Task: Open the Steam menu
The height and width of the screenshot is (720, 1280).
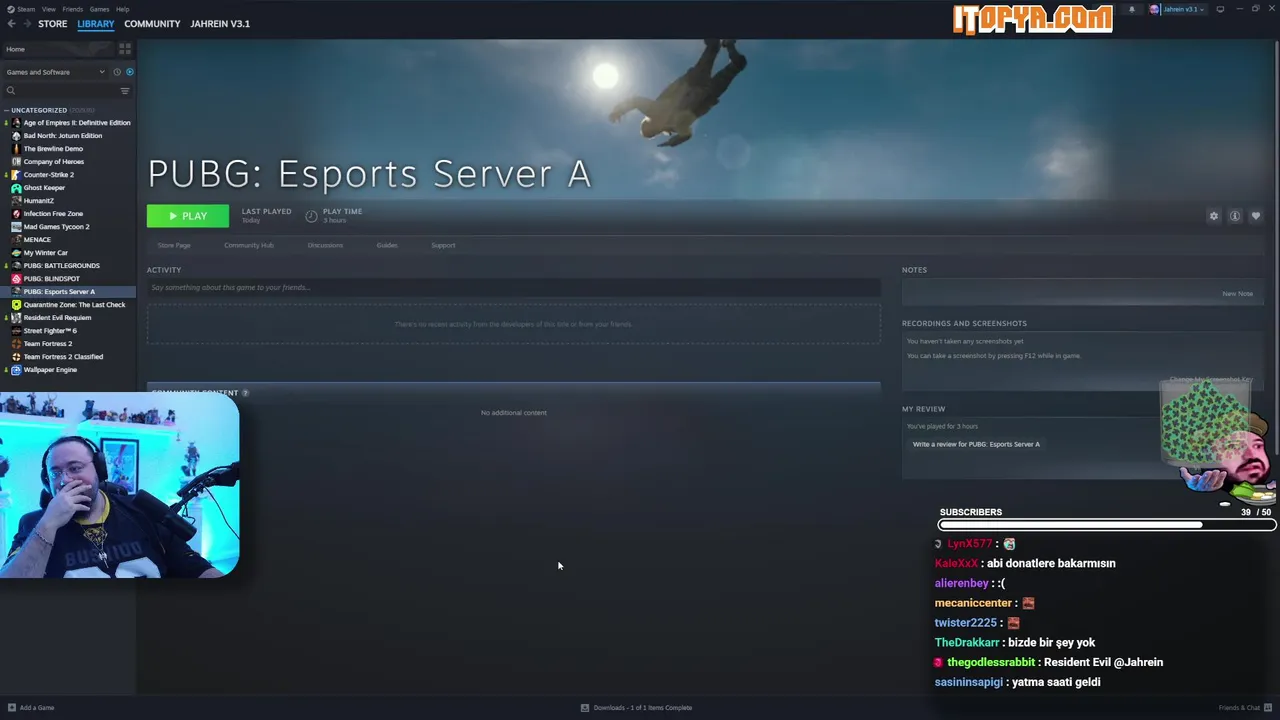Action: (28, 9)
